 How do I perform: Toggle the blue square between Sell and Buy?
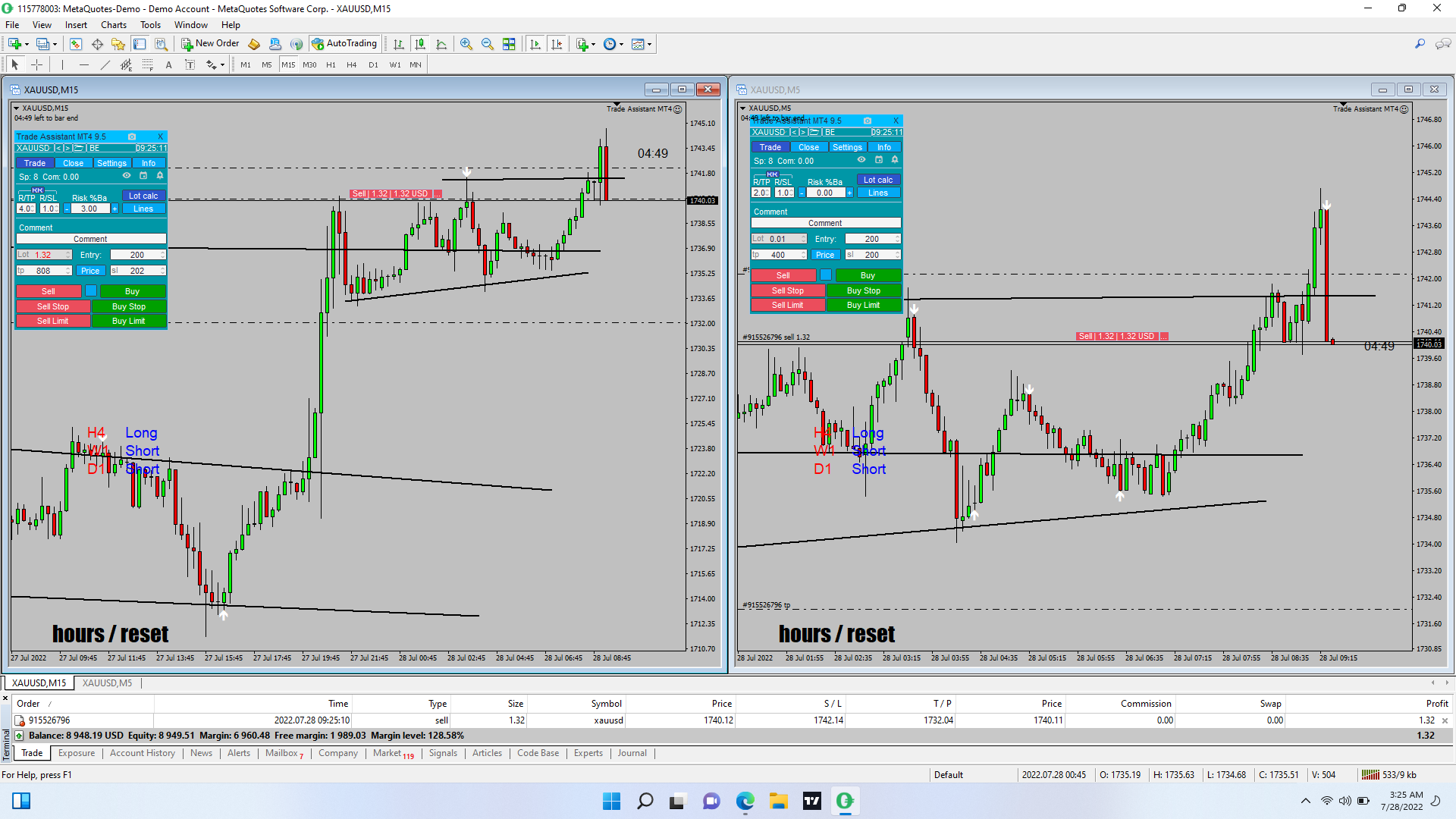click(x=91, y=291)
